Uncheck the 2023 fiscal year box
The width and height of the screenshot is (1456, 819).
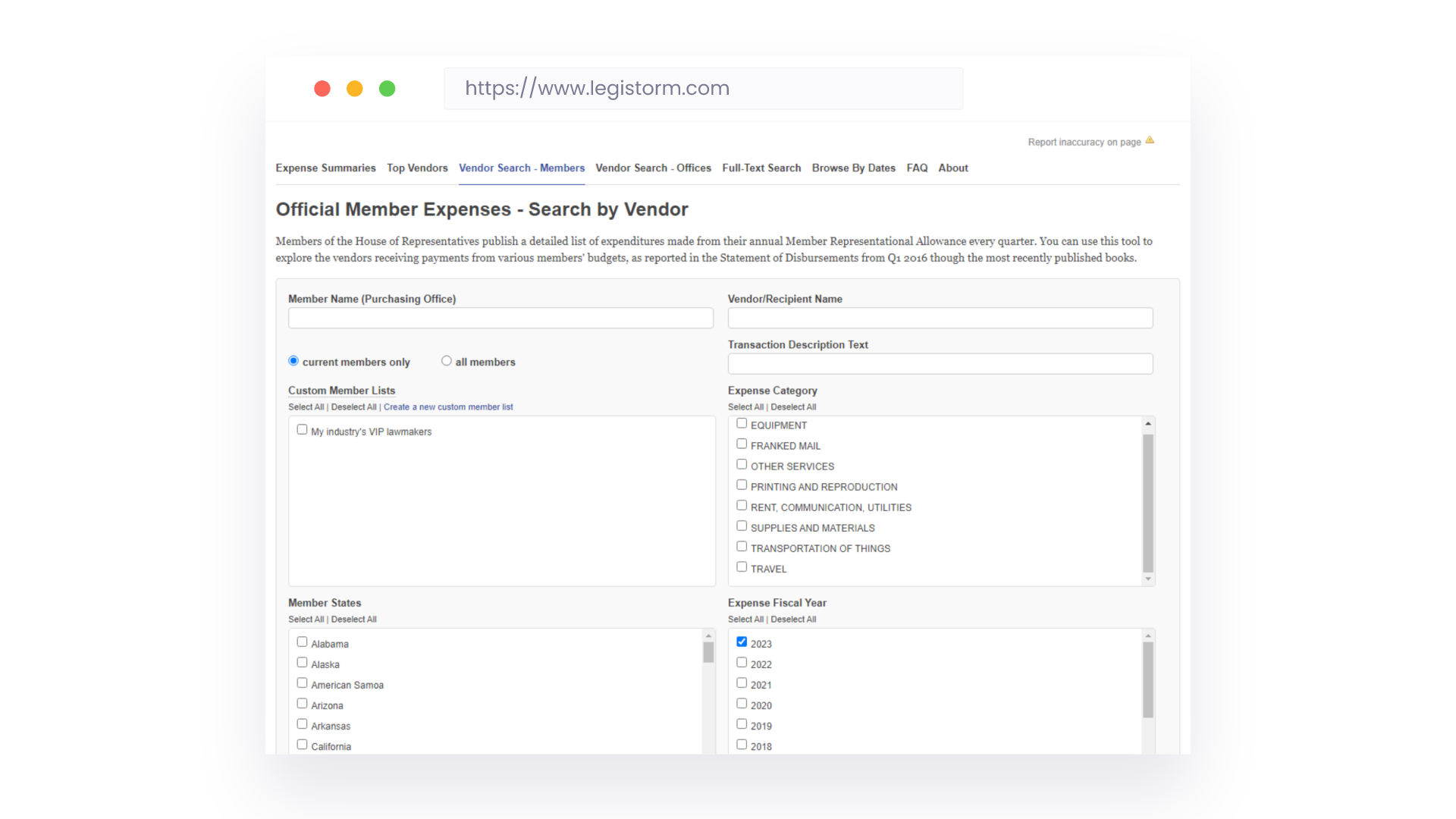[742, 641]
